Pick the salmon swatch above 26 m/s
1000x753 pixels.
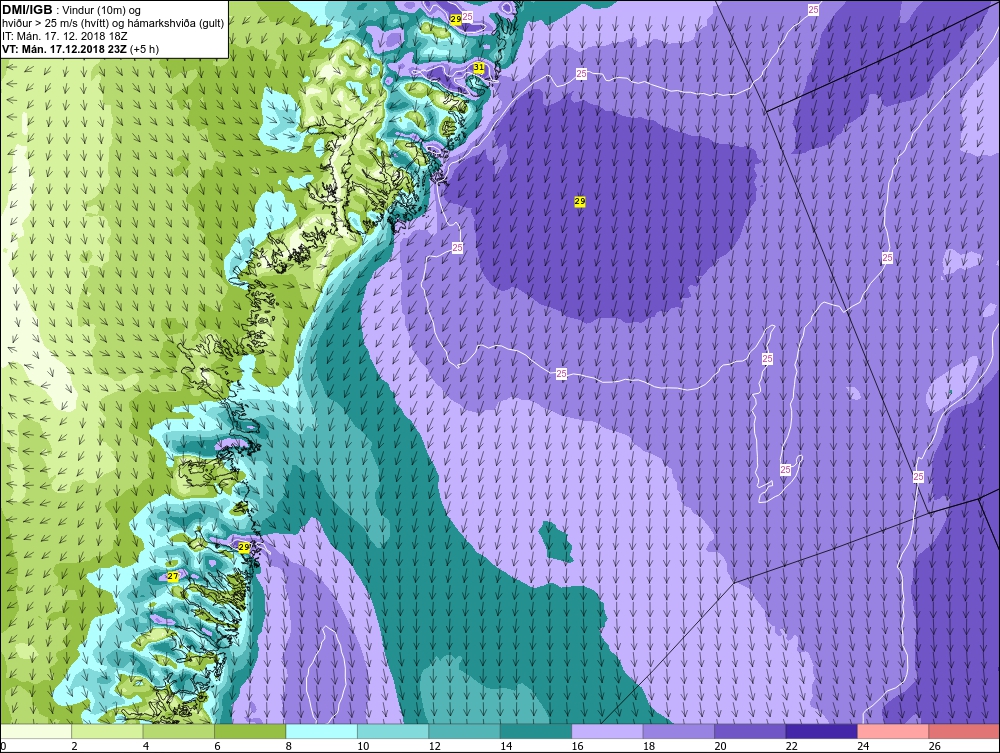click(x=964, y=731)
